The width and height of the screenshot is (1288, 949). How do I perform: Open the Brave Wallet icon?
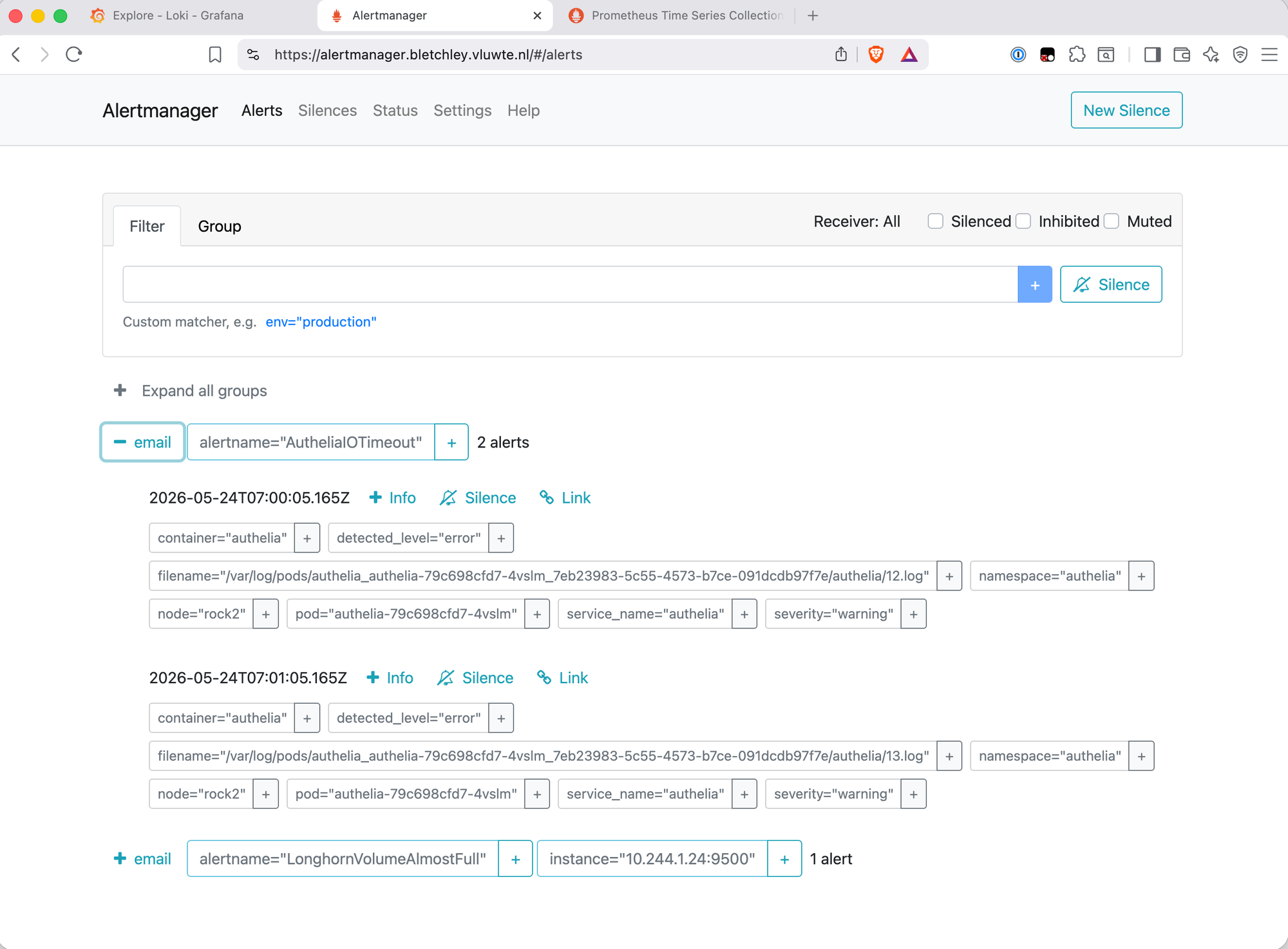pos(1182,55)
